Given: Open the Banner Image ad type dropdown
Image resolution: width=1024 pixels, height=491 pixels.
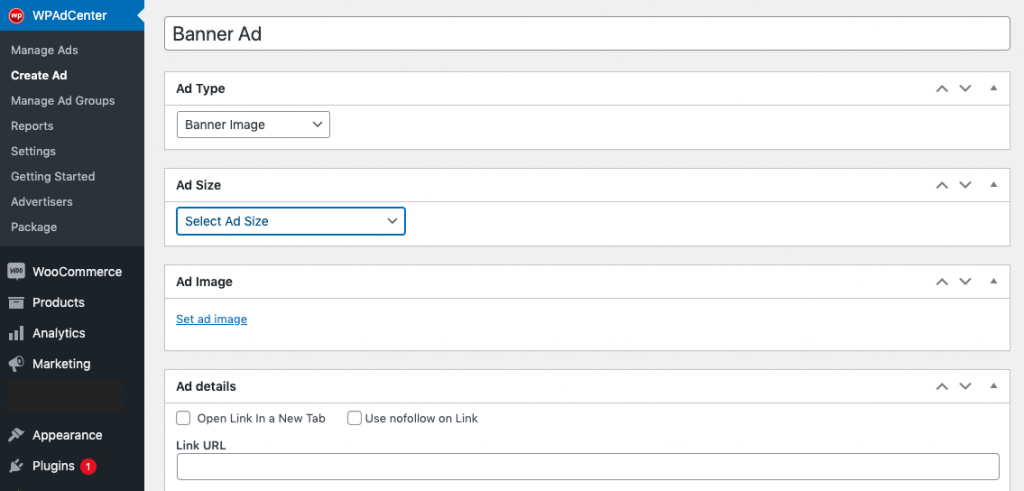Looking at the screenshot, I should click(x=253, y=125).
